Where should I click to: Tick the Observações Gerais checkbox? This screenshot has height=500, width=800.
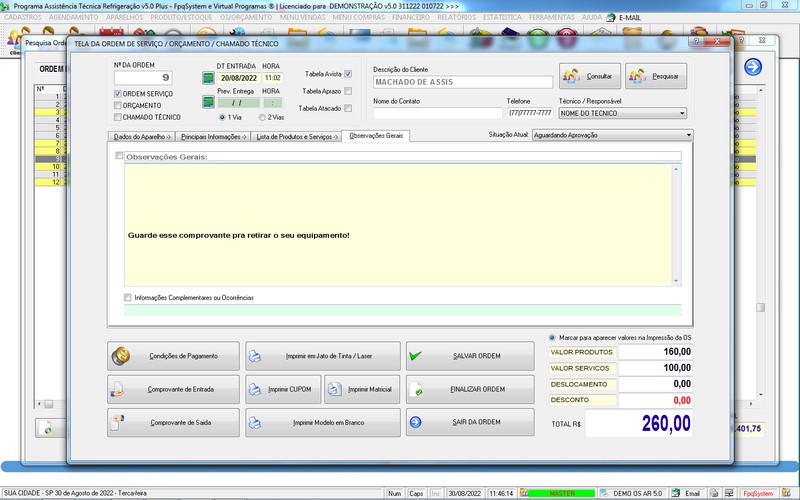119,156
